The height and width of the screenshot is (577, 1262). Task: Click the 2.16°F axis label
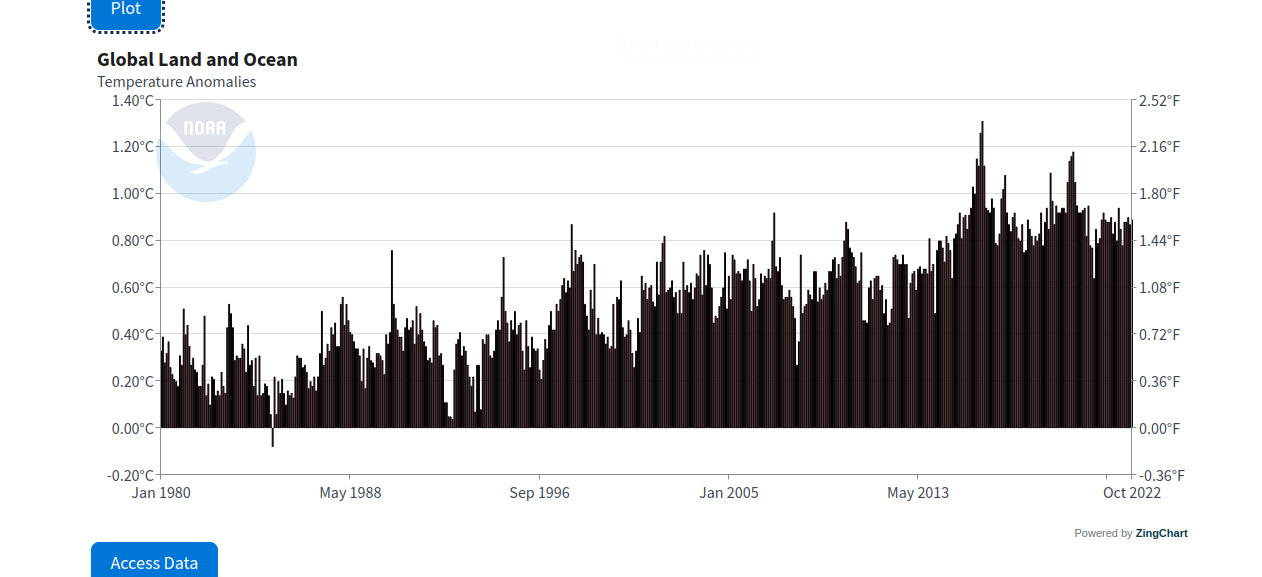click(x=1159, y=147)
